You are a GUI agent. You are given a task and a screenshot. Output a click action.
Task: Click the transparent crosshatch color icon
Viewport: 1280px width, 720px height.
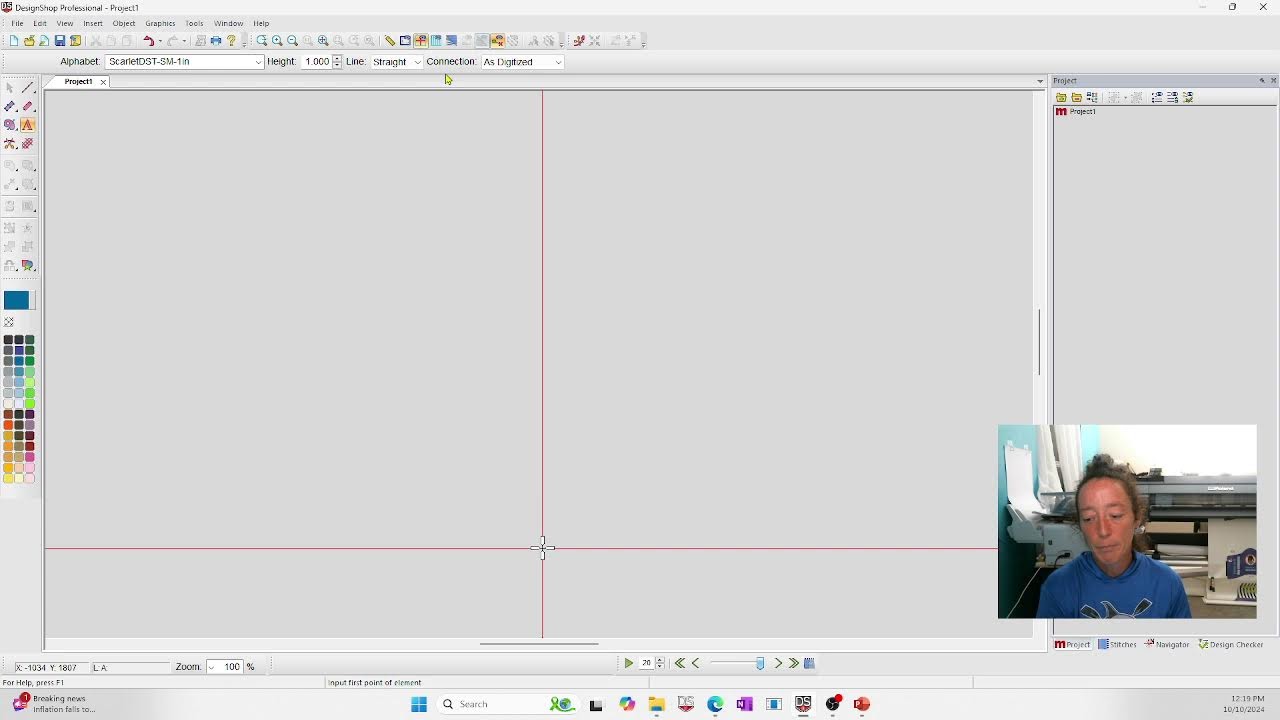(9, 322)
